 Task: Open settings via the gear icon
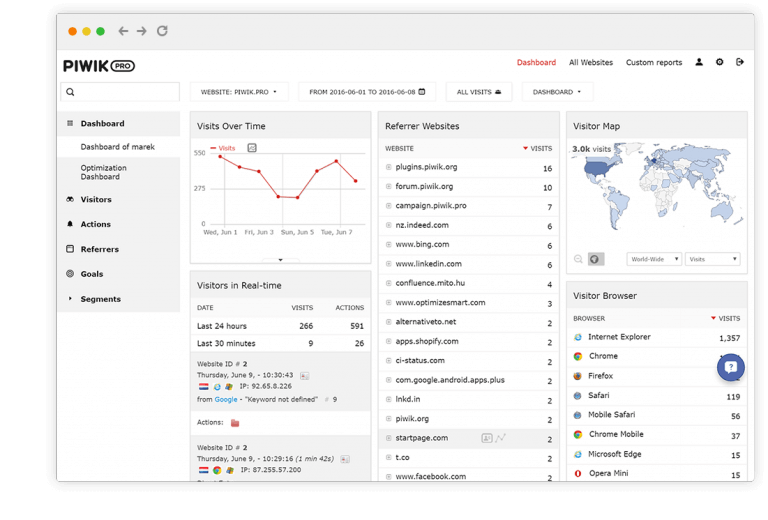tap(719, 62)
